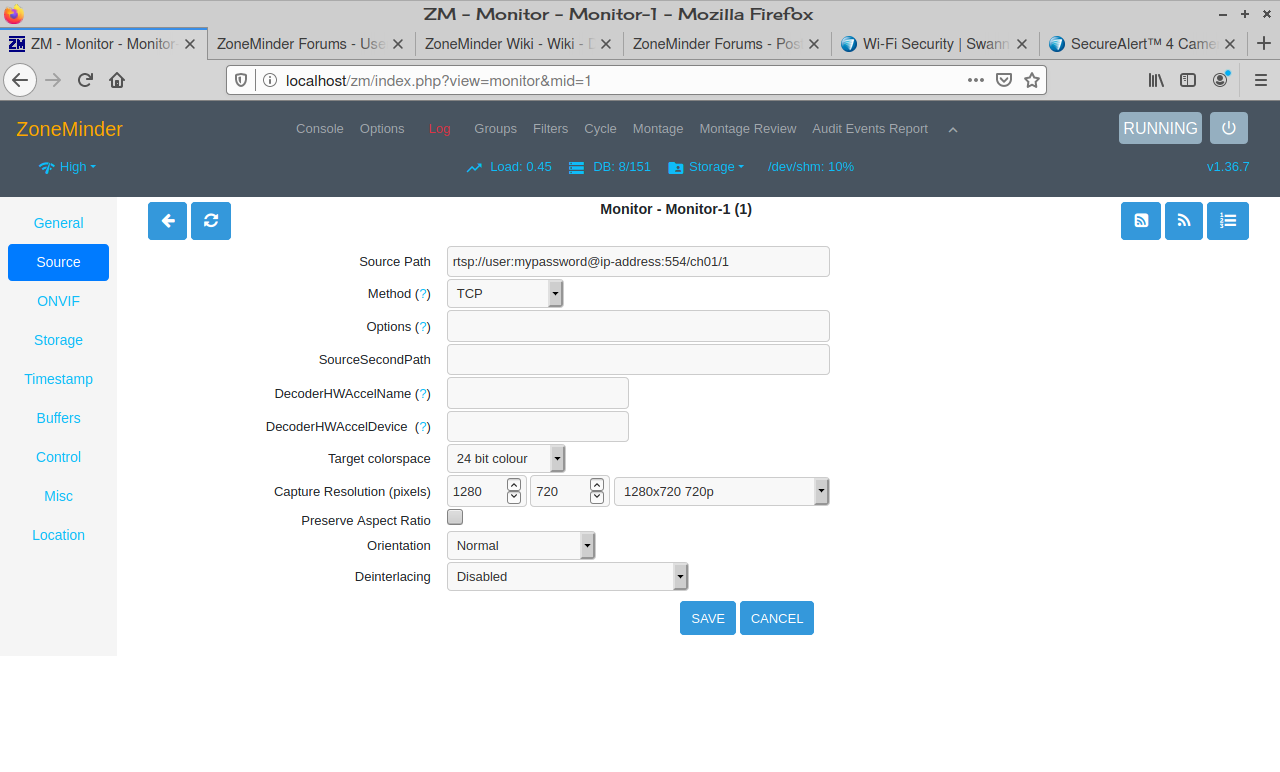Bookmark this page with the star icon
This screenshot has height=772, width=1280.
pyautogui.click(x=1032, y=80)
